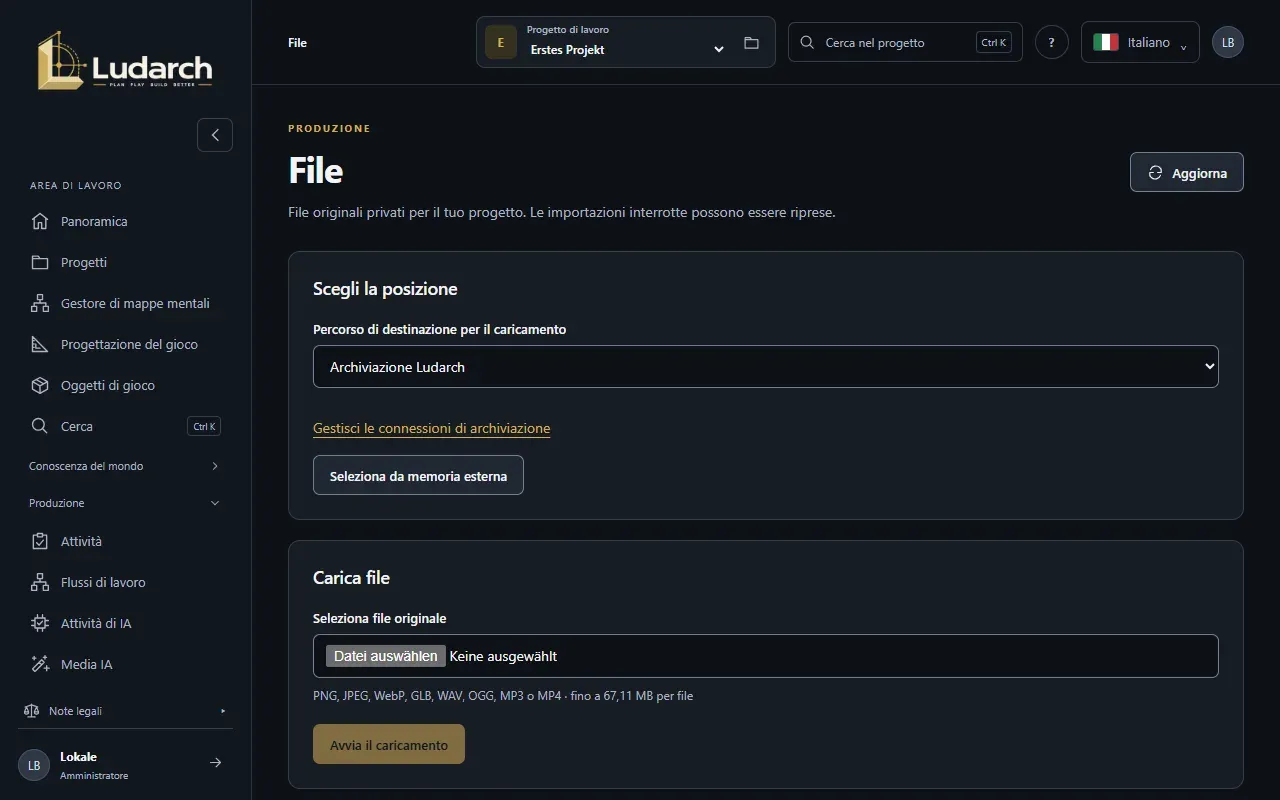
Task: Open Progetti in the sidebar
Action: click(125, 262)
